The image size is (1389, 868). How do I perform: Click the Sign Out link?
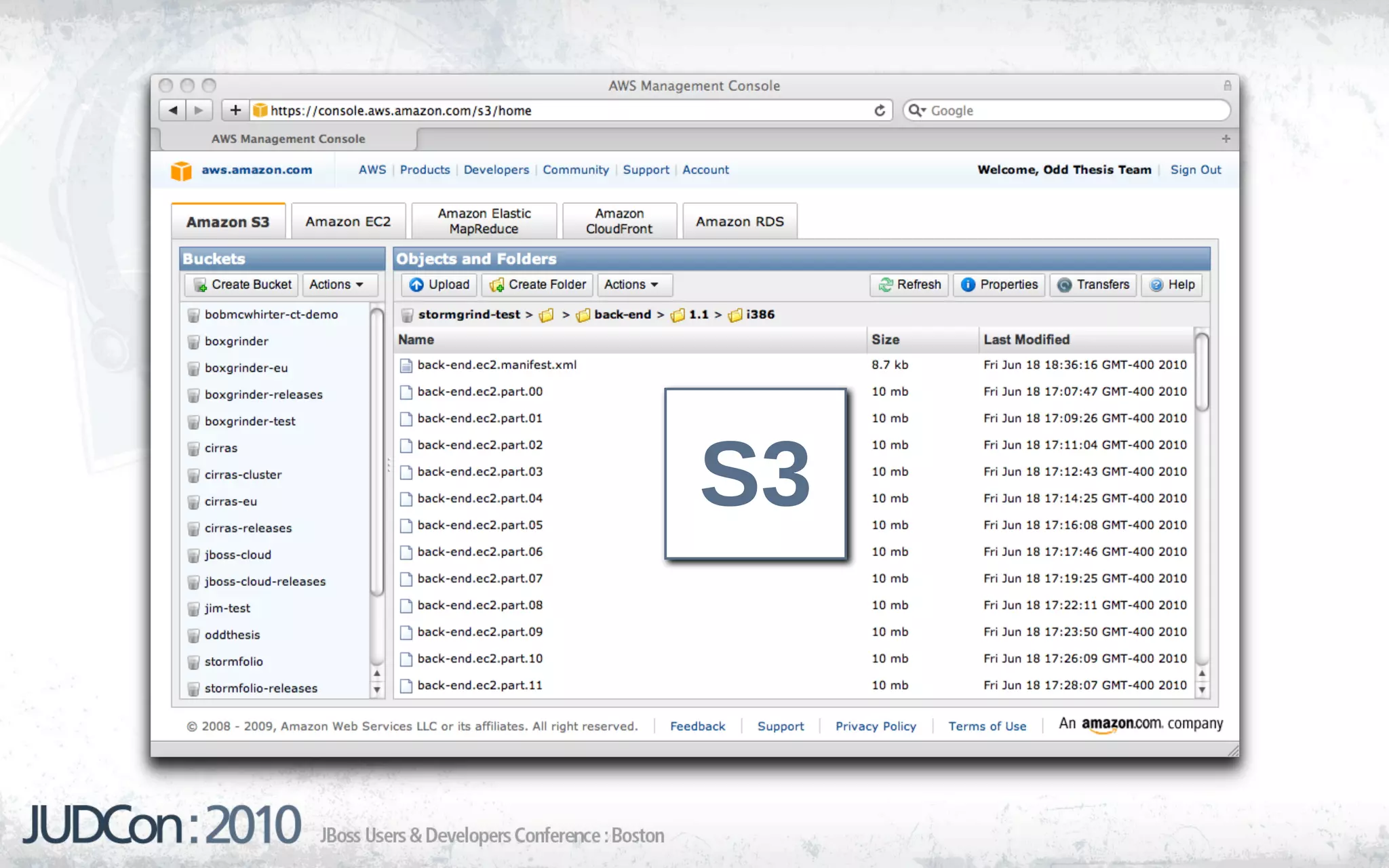coord(1195,170)
